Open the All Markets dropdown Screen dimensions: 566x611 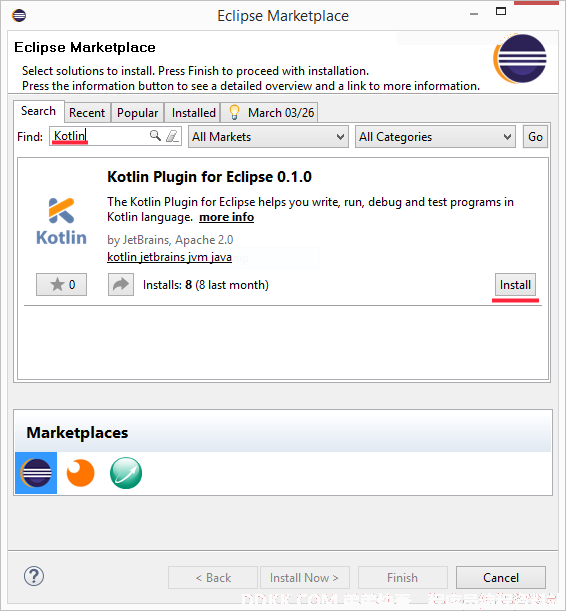point(268,137)
